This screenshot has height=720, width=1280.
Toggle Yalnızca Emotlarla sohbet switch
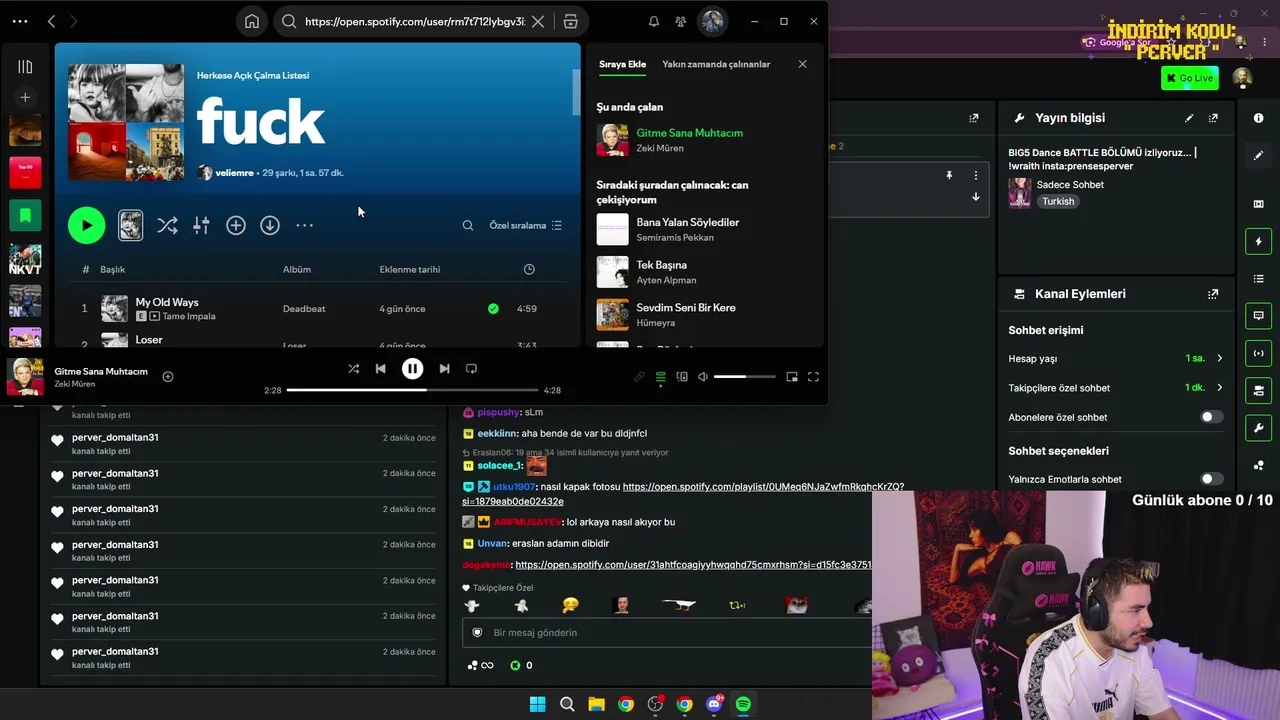(1211, 479)
